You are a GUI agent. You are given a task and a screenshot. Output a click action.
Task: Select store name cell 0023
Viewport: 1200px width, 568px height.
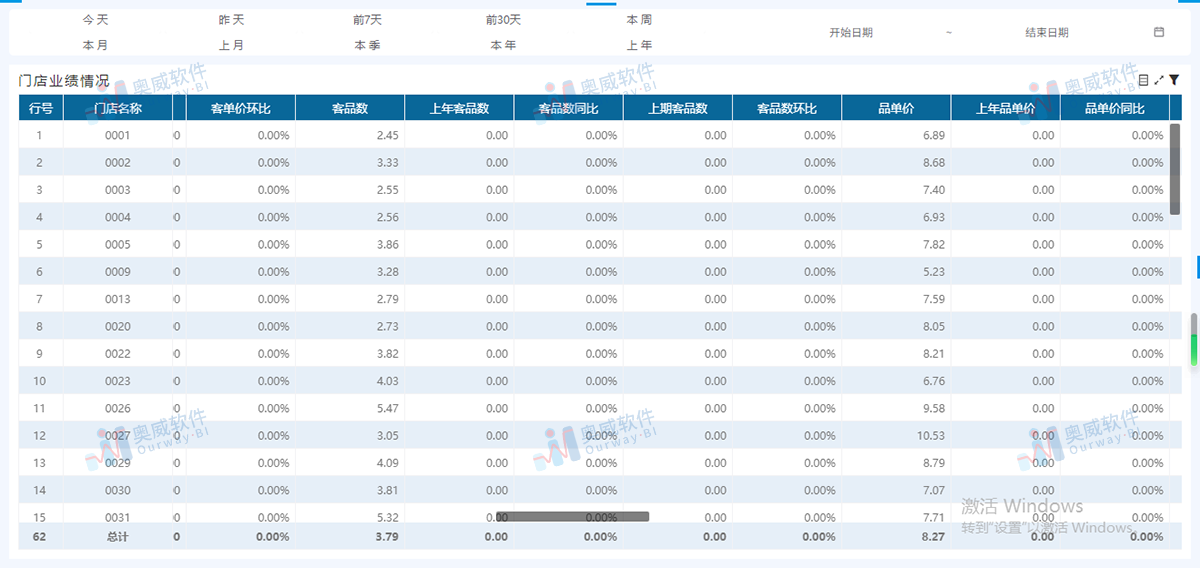(118, 381)
